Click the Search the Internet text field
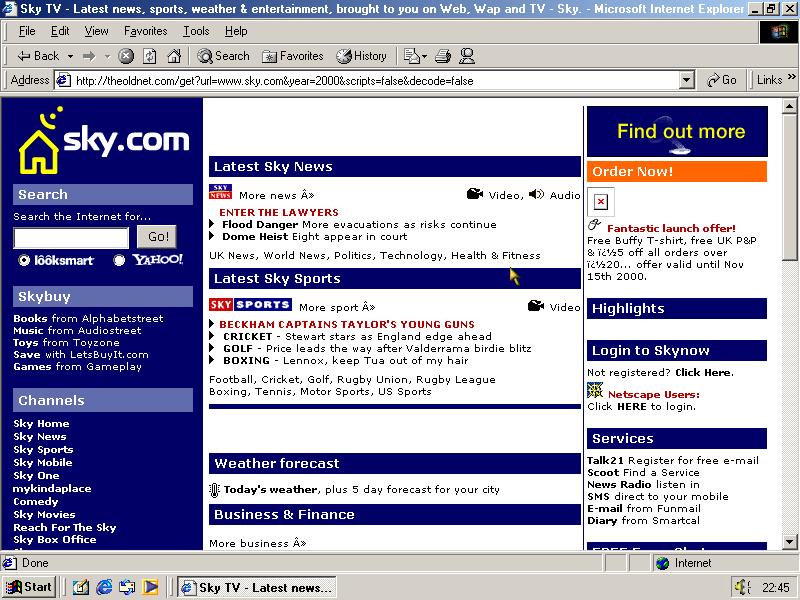This screenshot has width=800, height=600. pos(71,238)
